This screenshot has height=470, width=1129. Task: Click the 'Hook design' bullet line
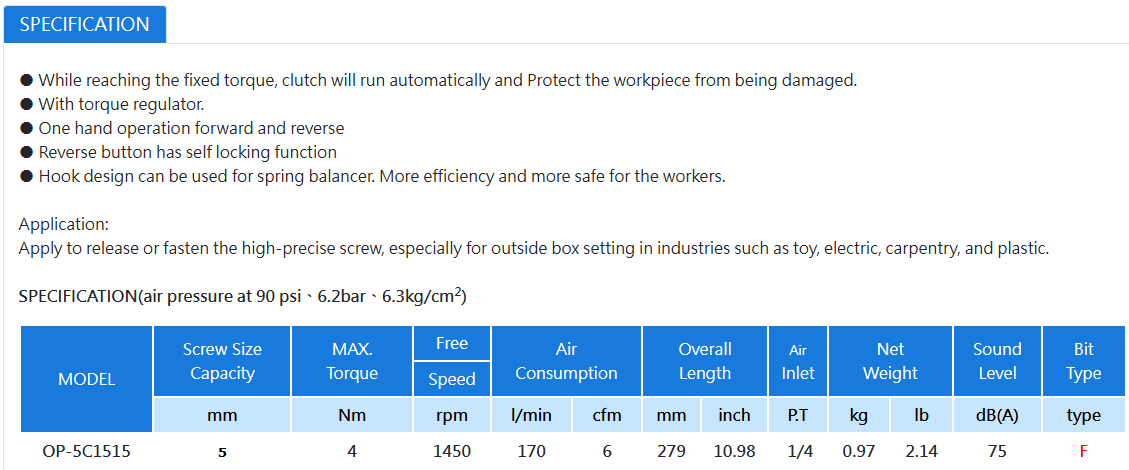coord(372,176)
